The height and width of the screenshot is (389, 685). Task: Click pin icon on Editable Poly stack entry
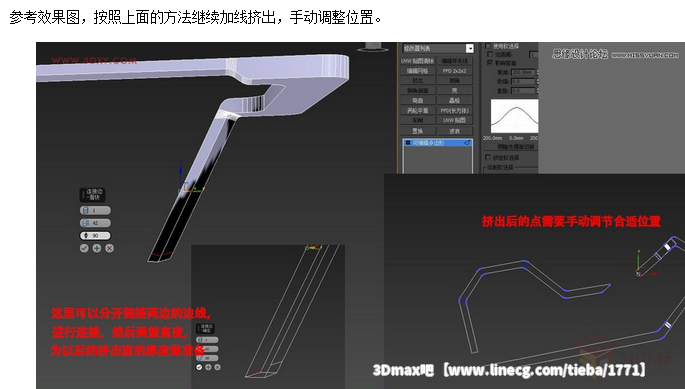tap(467, 142)
